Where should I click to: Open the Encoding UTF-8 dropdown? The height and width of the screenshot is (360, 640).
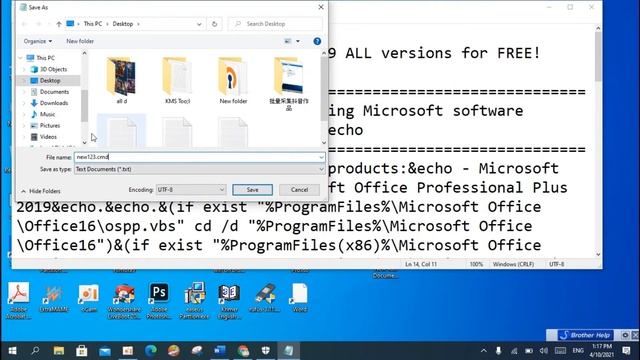pos(191,190)
